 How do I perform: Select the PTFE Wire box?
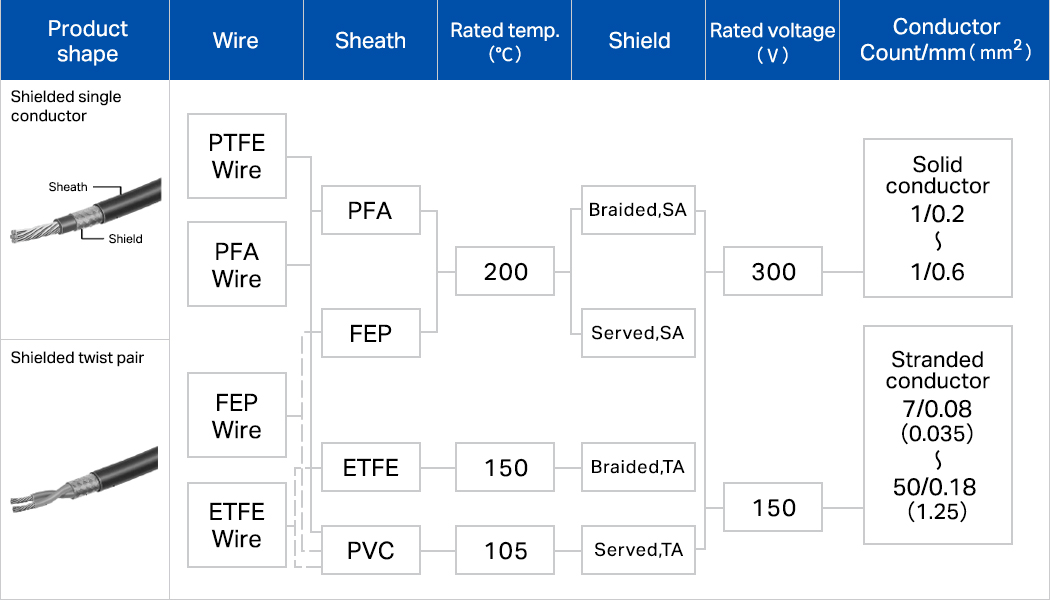(x=237, y=156)
